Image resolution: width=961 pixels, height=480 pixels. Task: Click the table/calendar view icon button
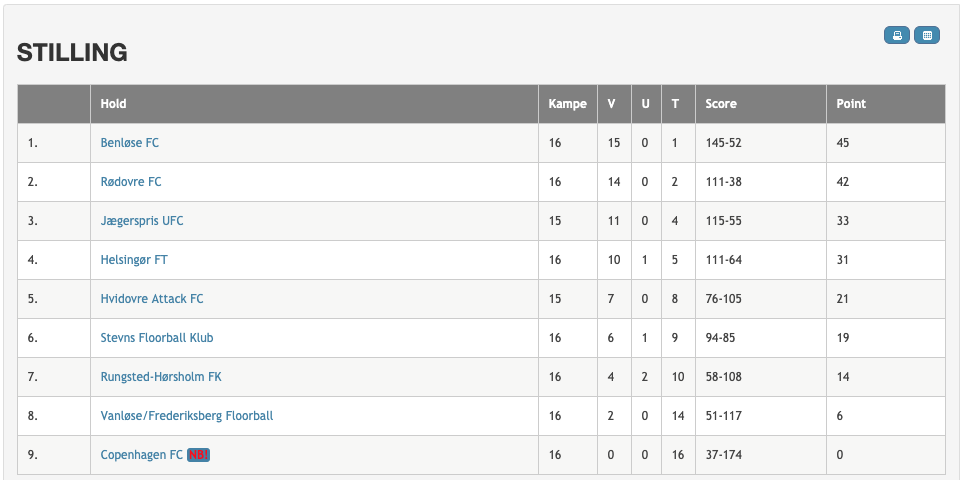coord(927,35)
